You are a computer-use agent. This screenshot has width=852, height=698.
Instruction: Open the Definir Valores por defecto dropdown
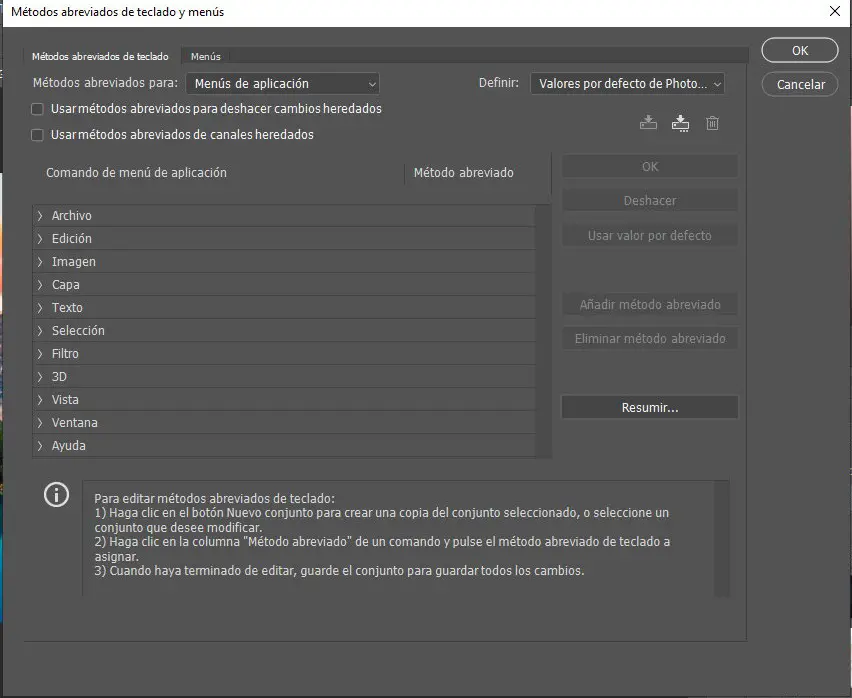[x=627, y=84]
